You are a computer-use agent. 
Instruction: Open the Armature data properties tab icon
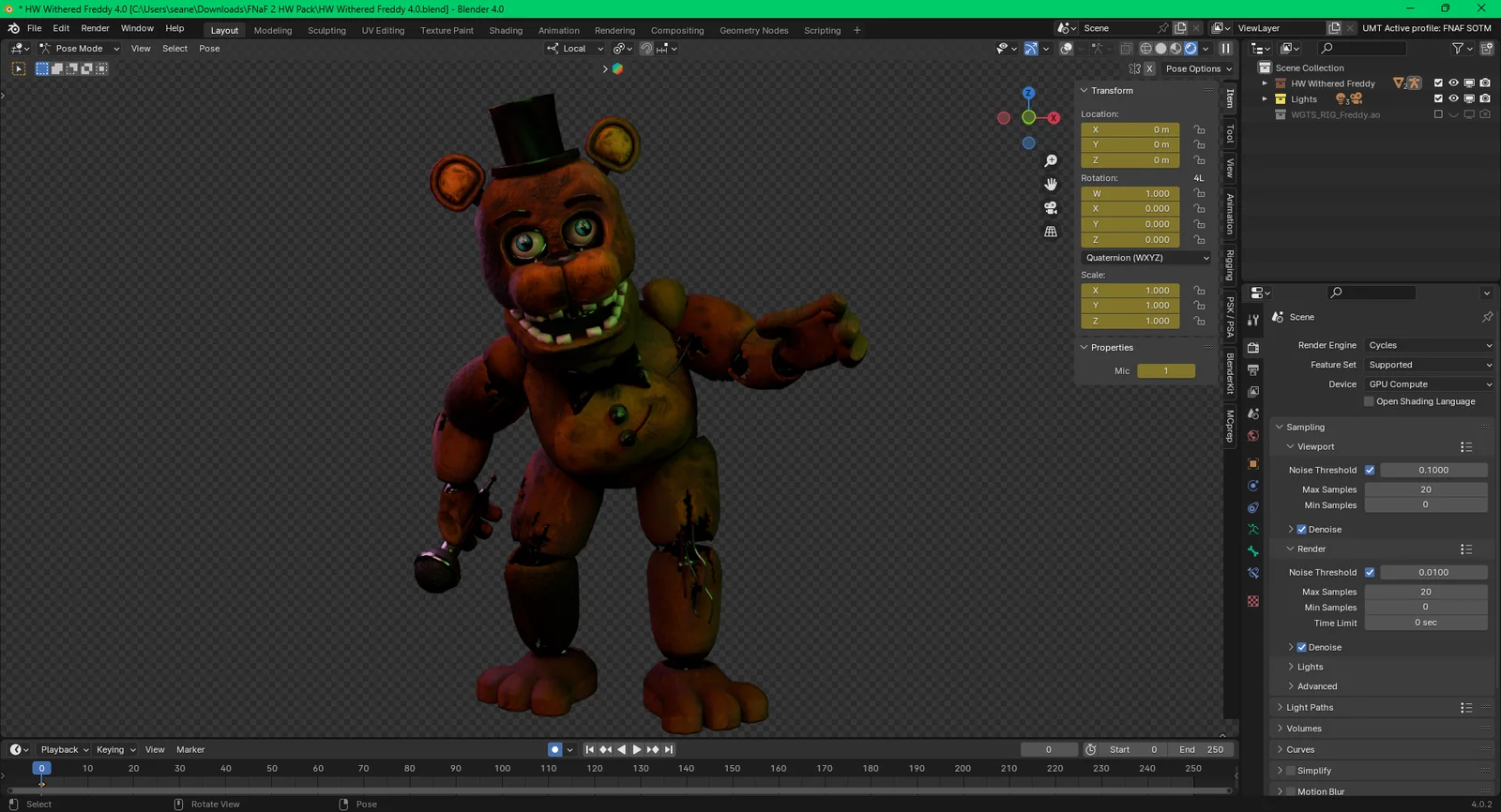tap(1253, 530)
